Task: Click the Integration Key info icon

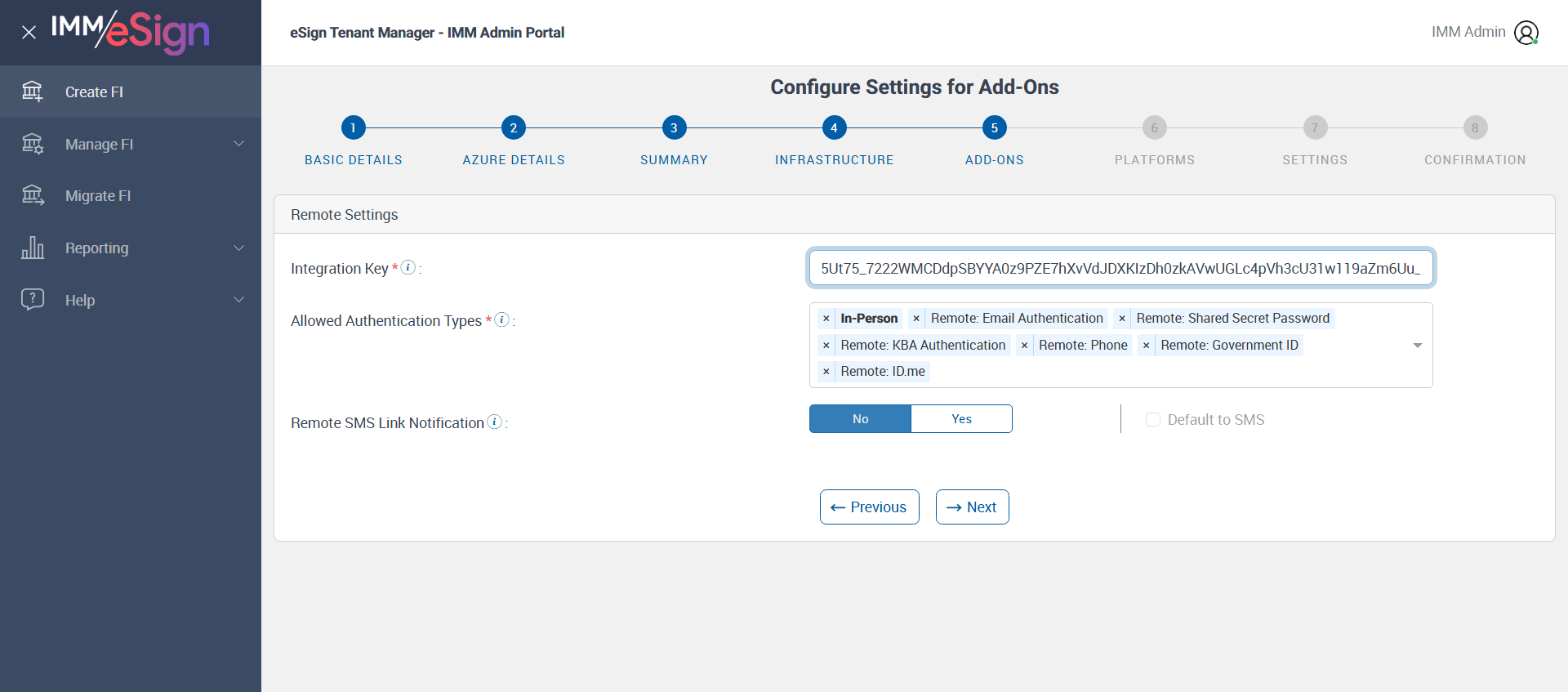Action: pyautogui.click(x=408, y=267)
